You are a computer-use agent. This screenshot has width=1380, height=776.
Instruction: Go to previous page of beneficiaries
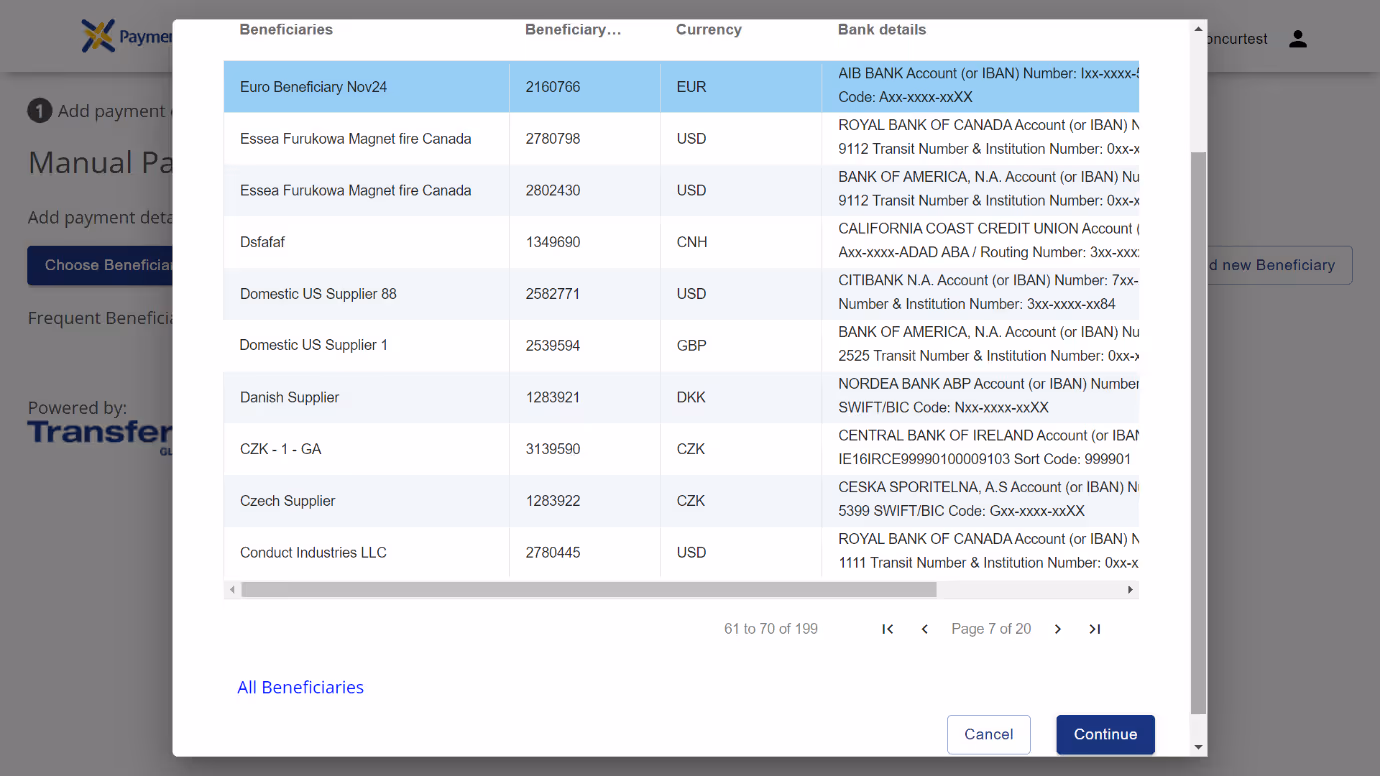point(925,629)
